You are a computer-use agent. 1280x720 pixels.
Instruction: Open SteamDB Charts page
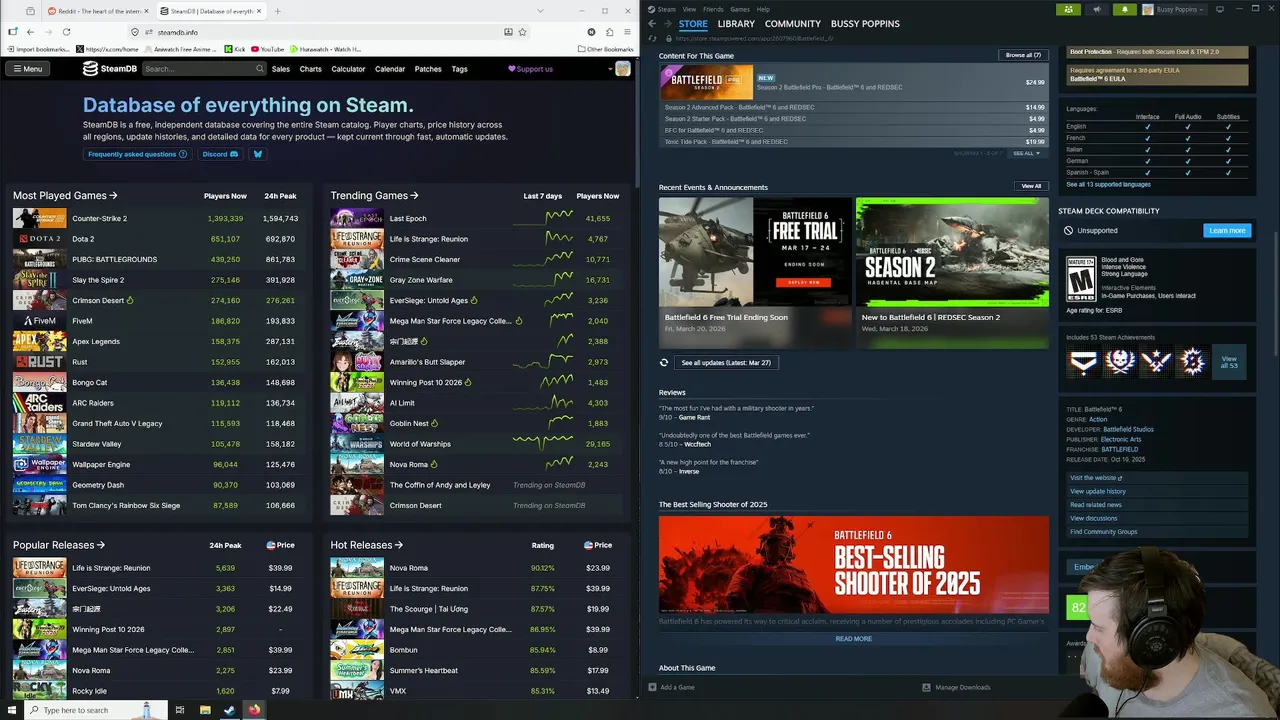pos(311,69)
